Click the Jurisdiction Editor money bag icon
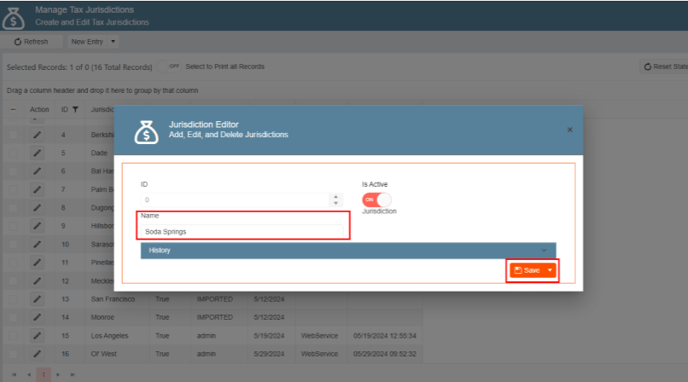The width and height of the screenshot is (688, 382). pyautogui.click(x=146, y=132)
